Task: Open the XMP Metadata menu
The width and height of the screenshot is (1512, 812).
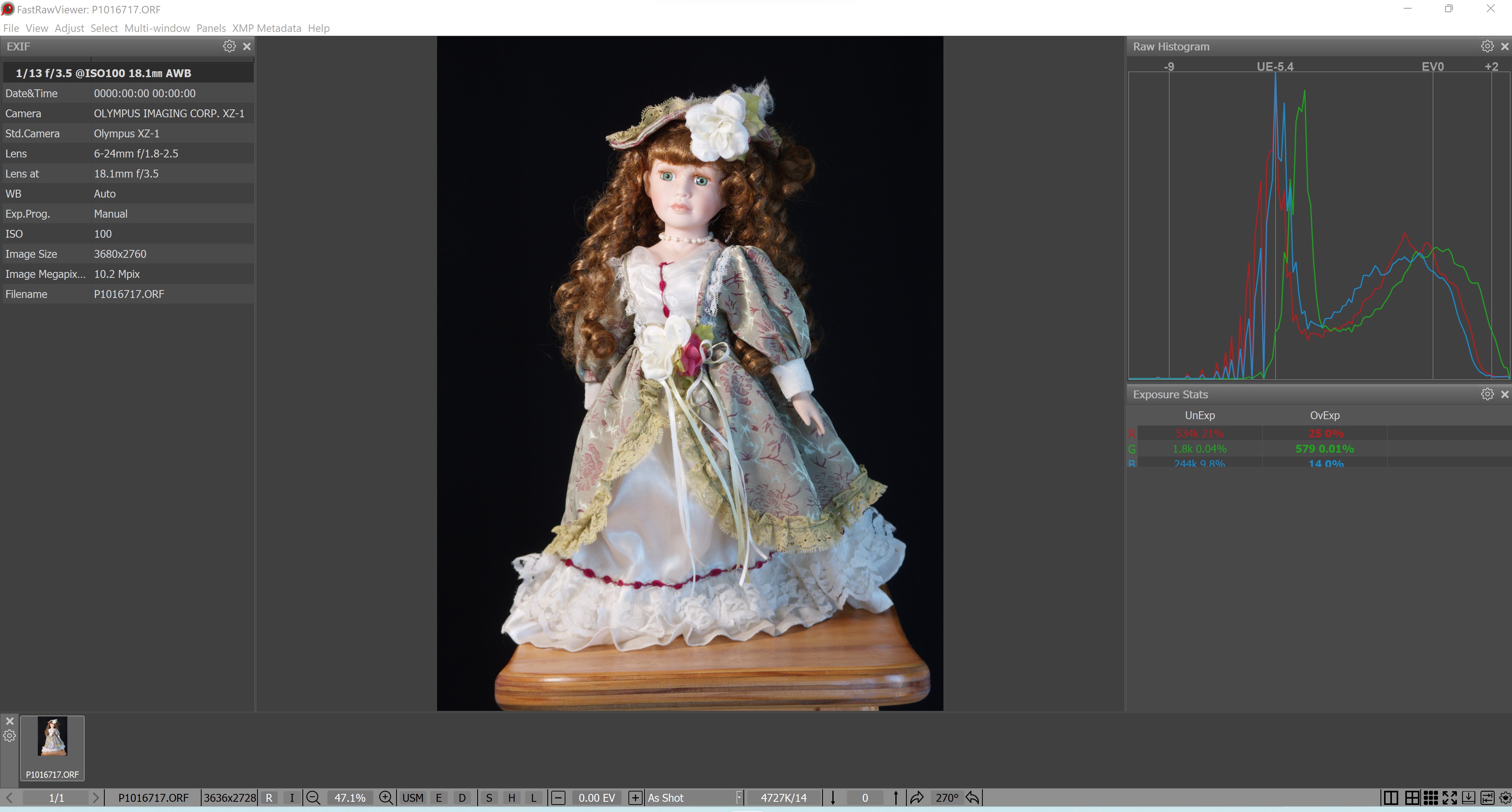Action: point(267,28)
